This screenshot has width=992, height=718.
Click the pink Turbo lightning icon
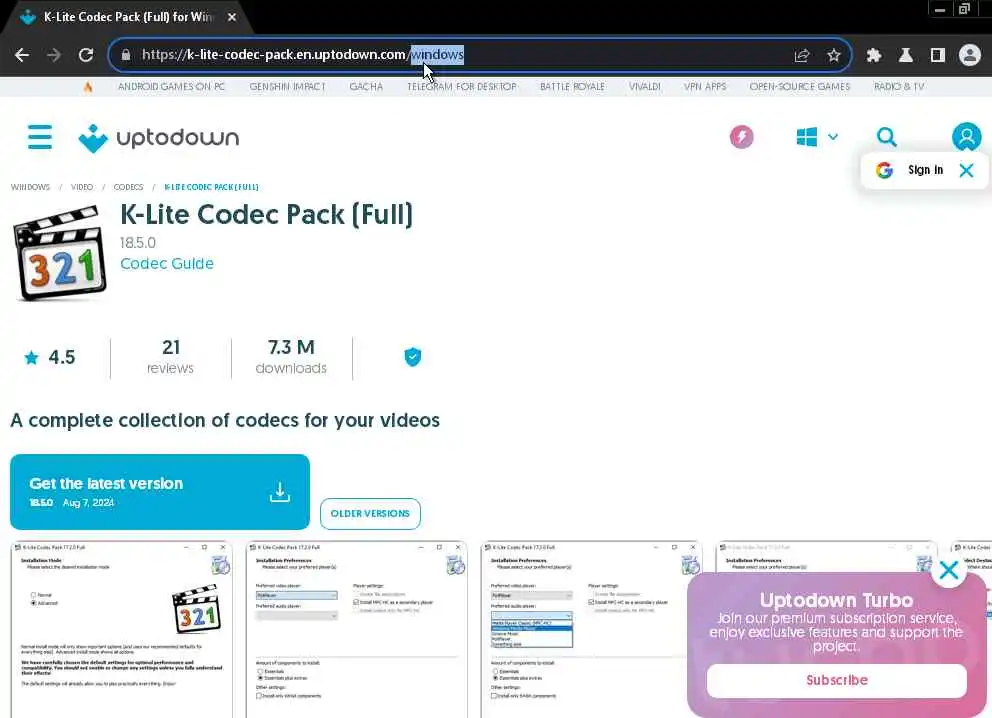741,137
